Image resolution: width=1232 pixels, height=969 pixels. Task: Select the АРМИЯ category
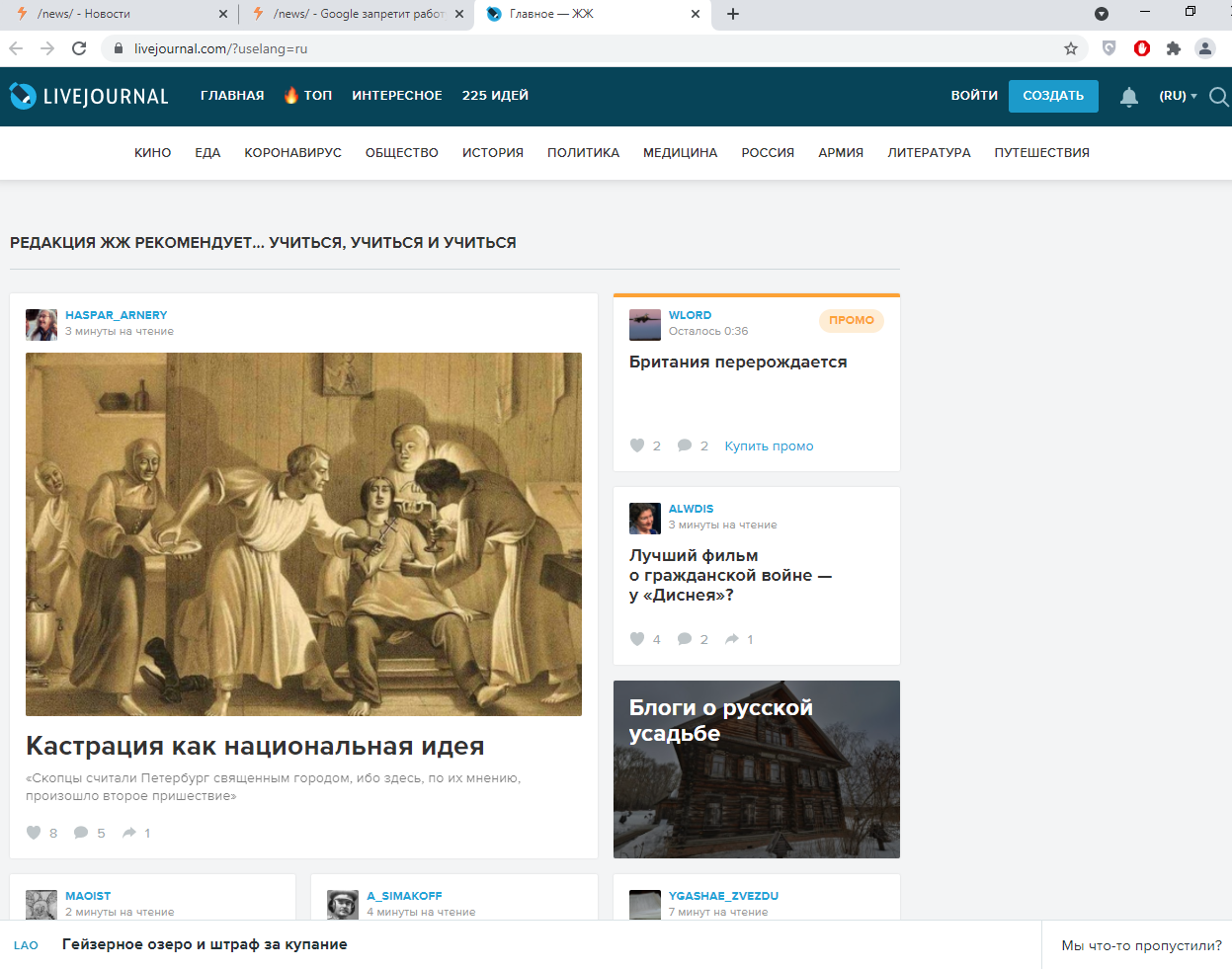(841, 153)
